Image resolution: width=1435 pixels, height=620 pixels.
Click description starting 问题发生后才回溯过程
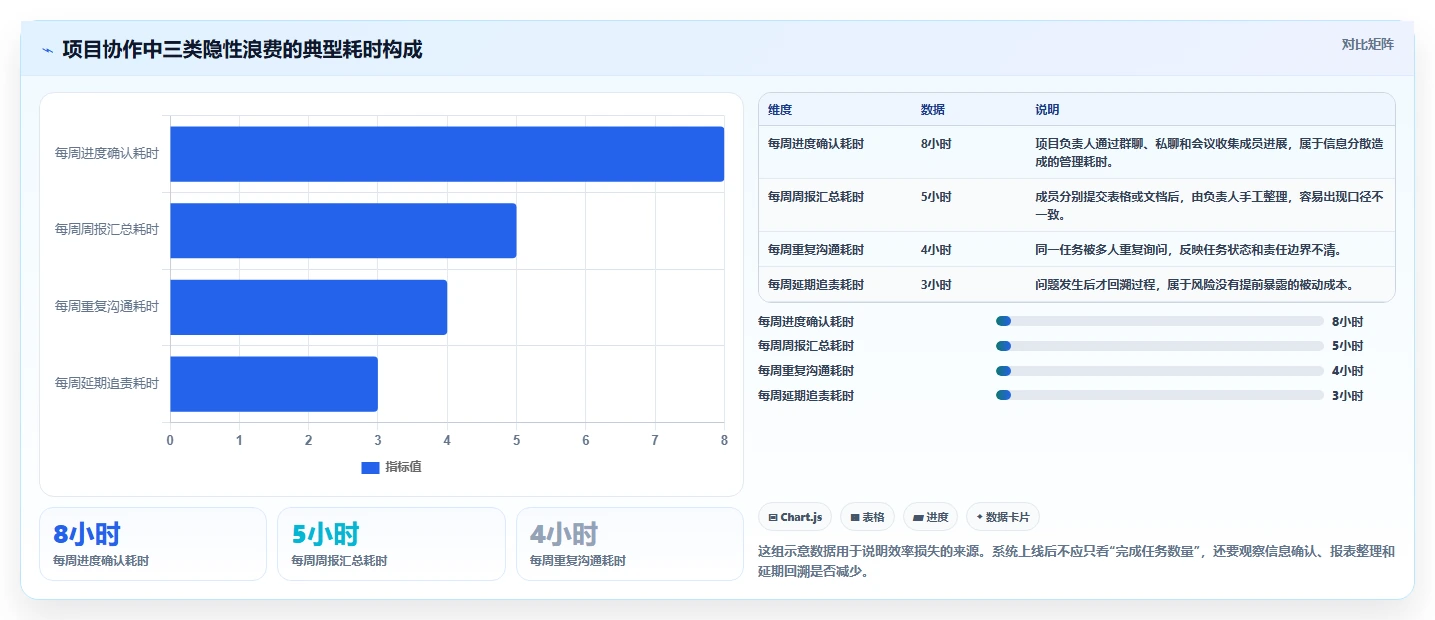[1194, 285]
